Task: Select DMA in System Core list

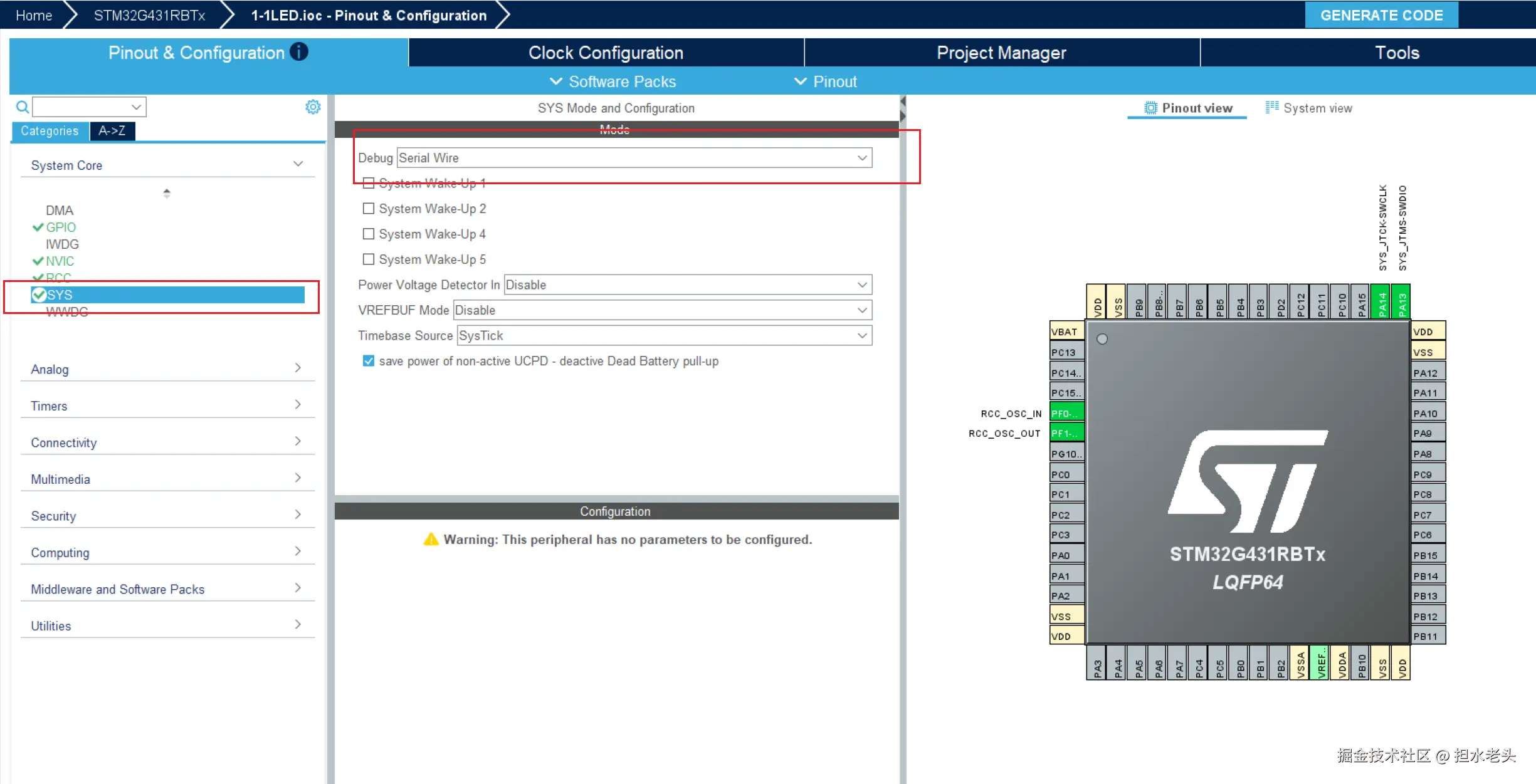Action: [60, 210]
